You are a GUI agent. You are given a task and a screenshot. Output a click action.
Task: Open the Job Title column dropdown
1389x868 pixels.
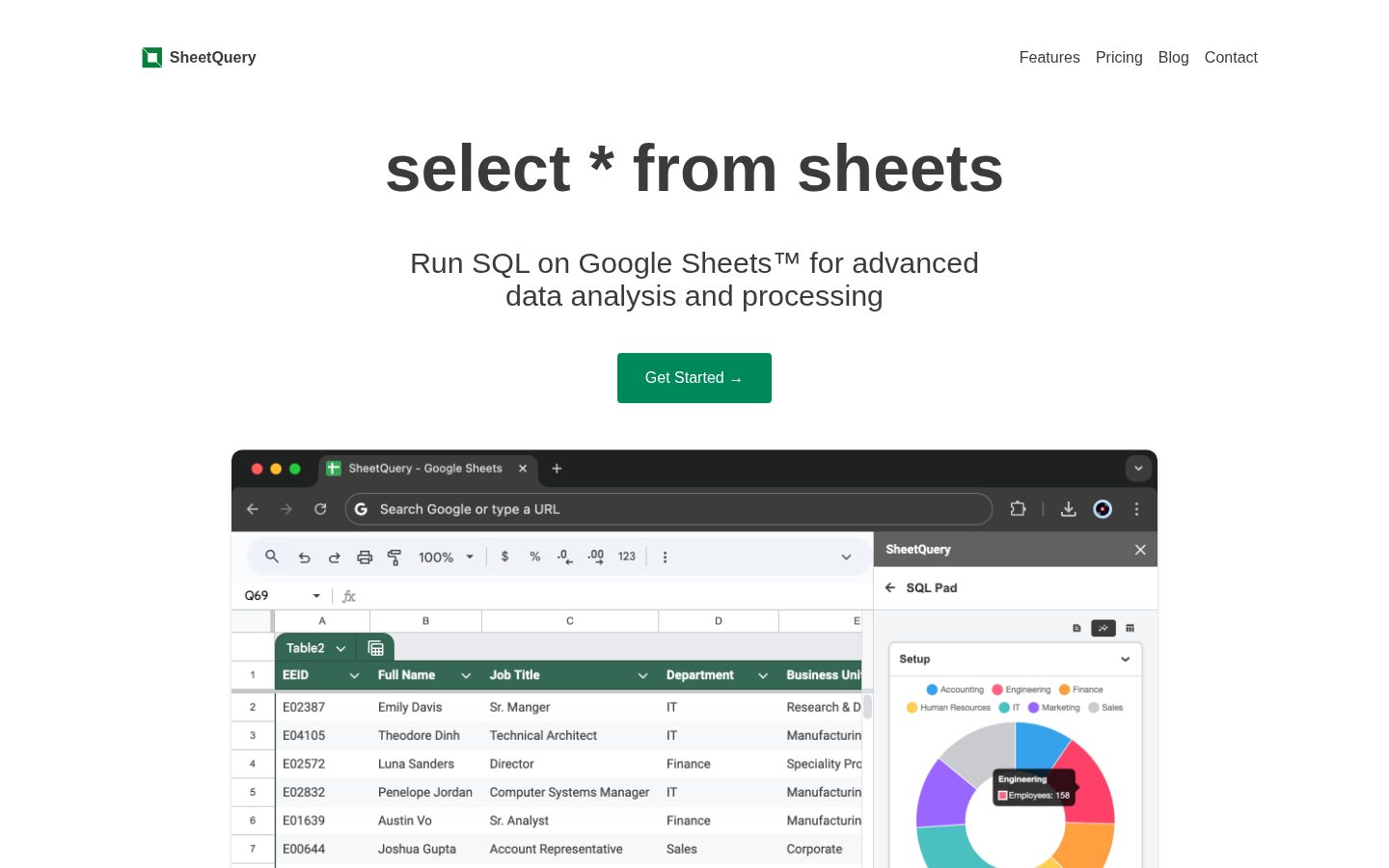tap(642, 676)
